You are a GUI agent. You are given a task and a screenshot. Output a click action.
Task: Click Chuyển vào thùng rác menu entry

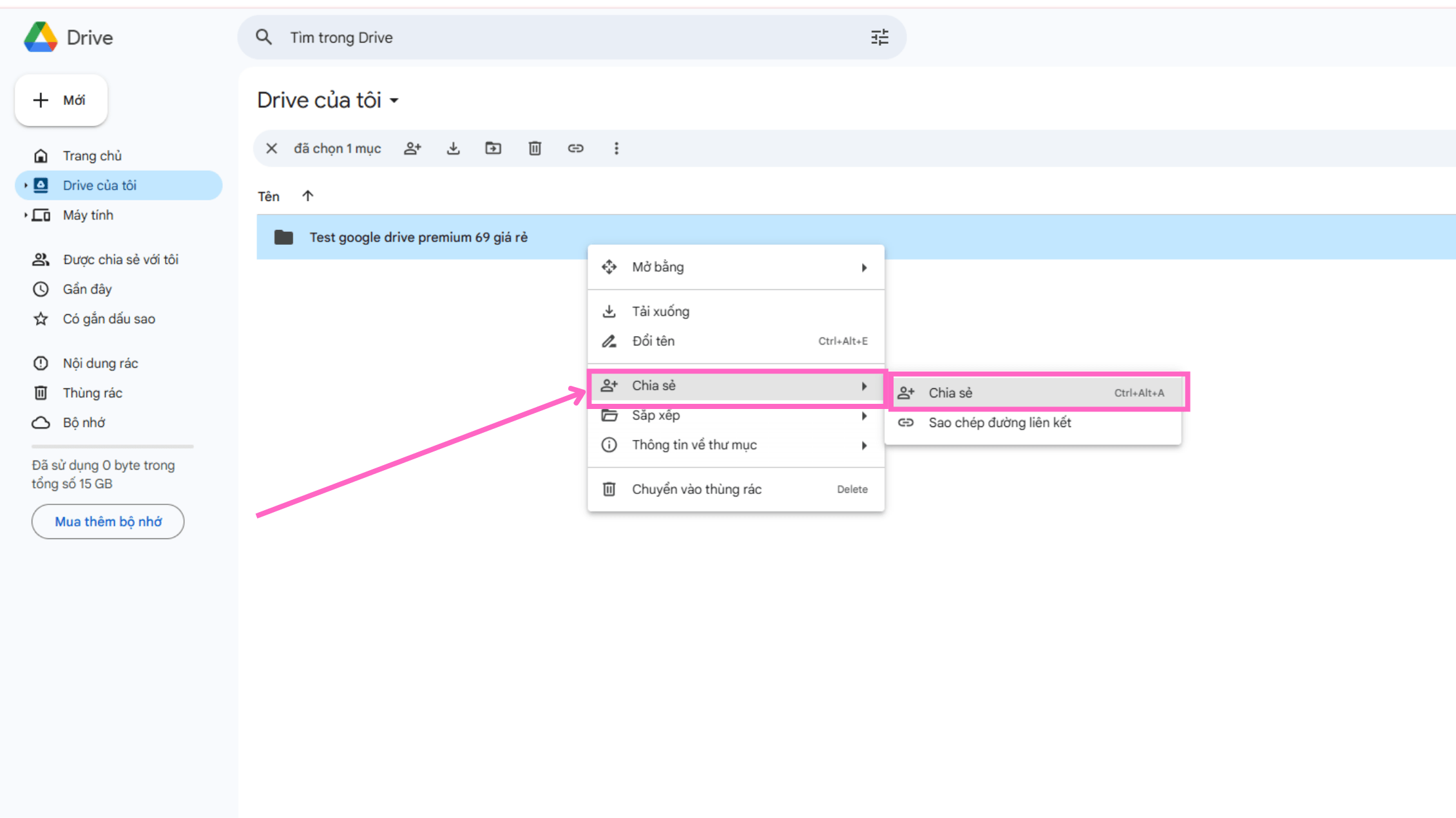[696, 490]
